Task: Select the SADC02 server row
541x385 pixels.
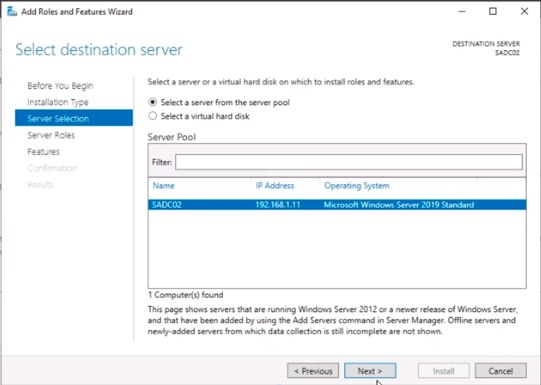Action: point(337,205)
